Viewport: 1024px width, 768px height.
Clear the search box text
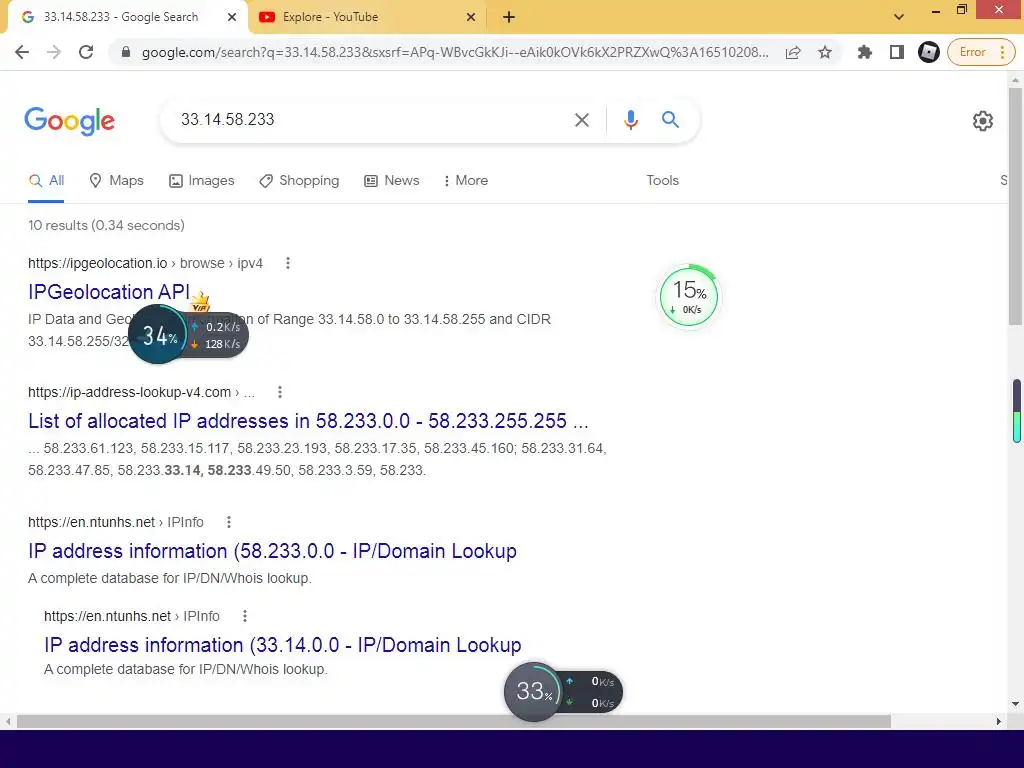[x=581, y=120]
